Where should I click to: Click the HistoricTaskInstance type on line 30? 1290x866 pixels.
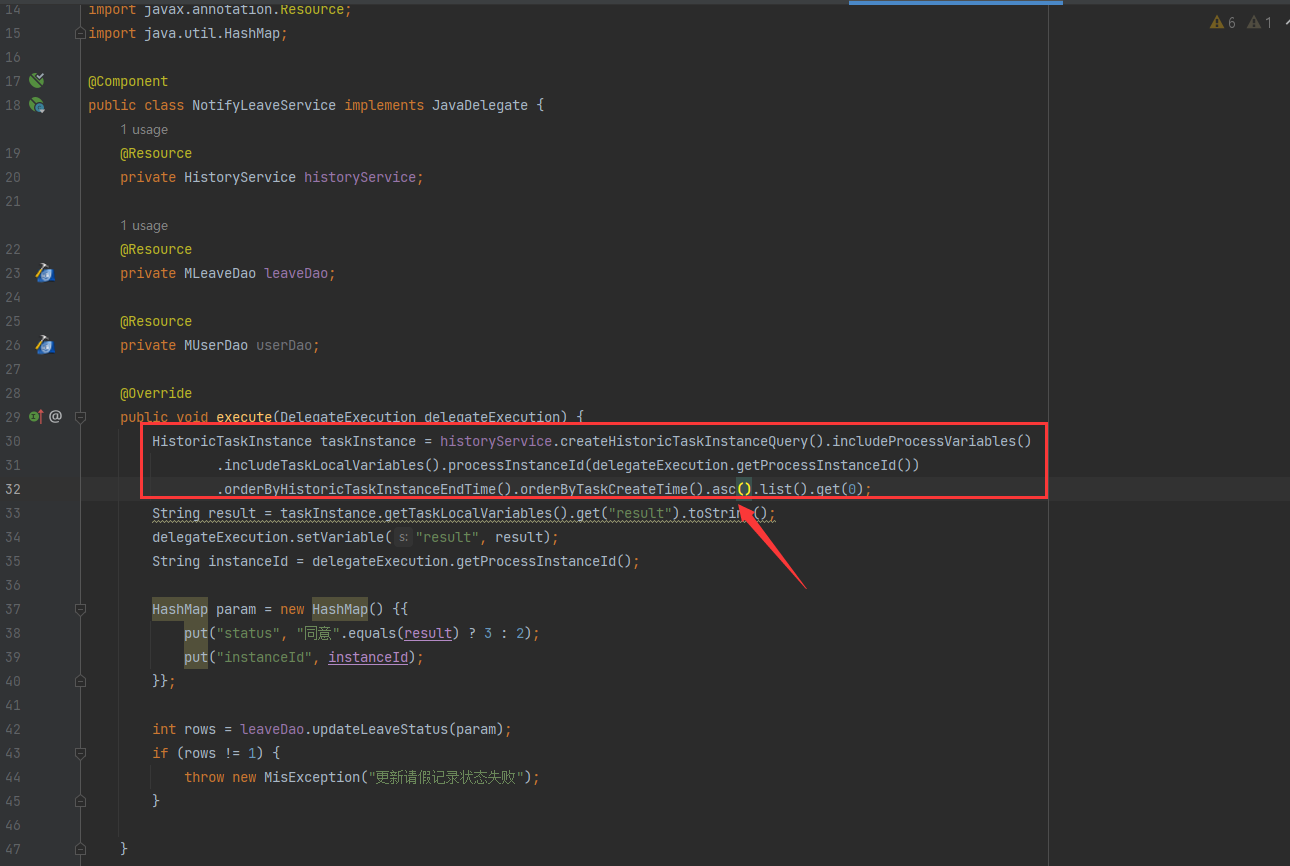(x=232, y=441)
